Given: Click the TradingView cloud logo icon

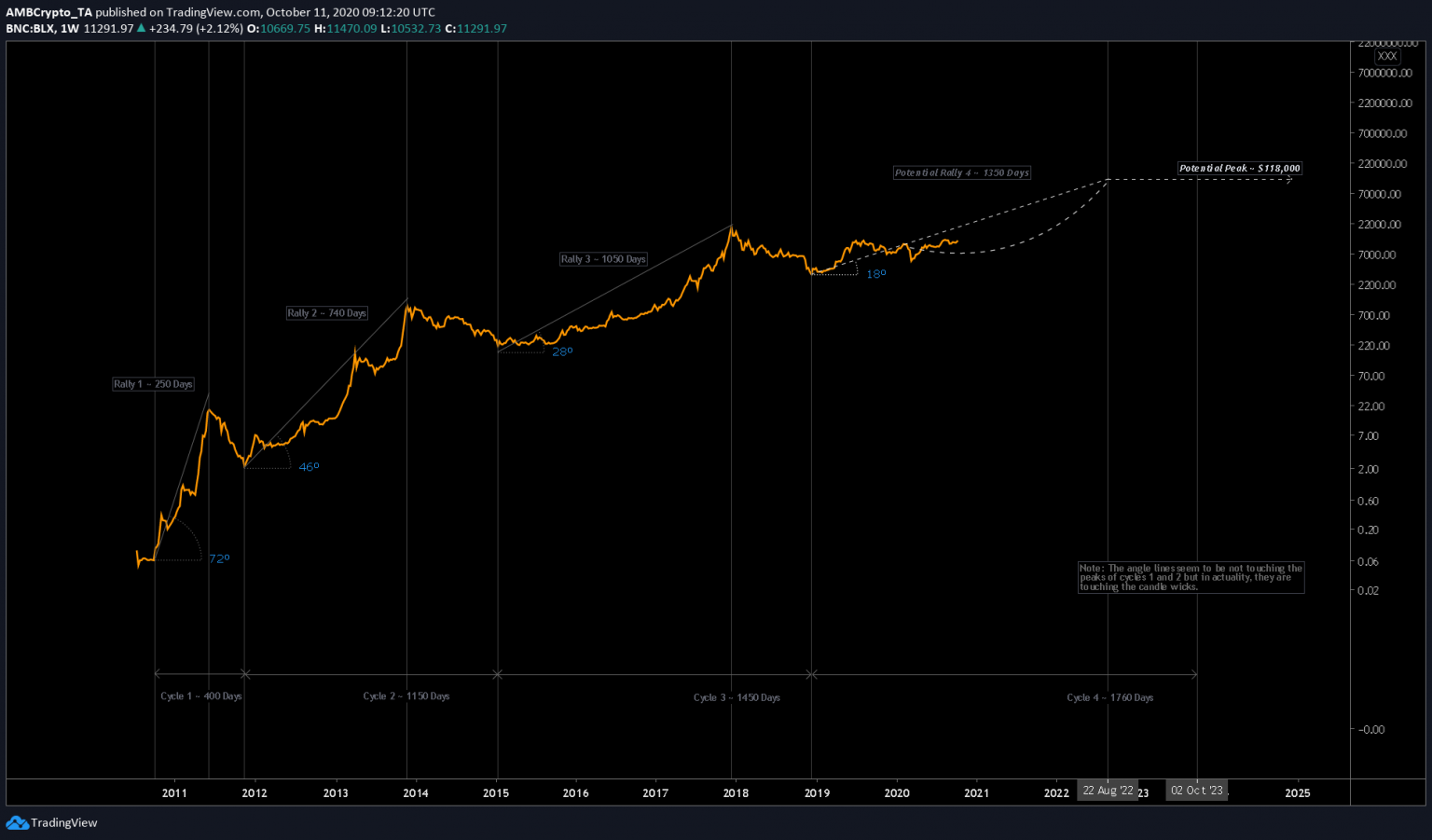Looking at the screenshot, I should click(x=17, y=822).
